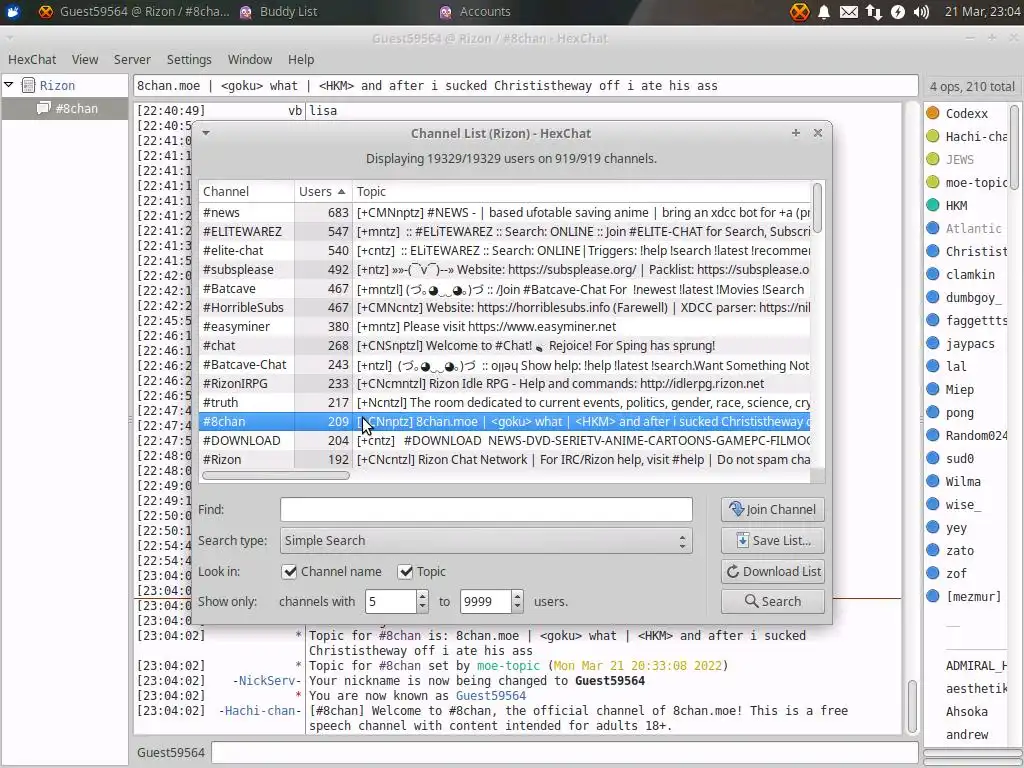This screenshot has height=768, width=1024.
Task: Click the Download List button
Action: point(773,571)
